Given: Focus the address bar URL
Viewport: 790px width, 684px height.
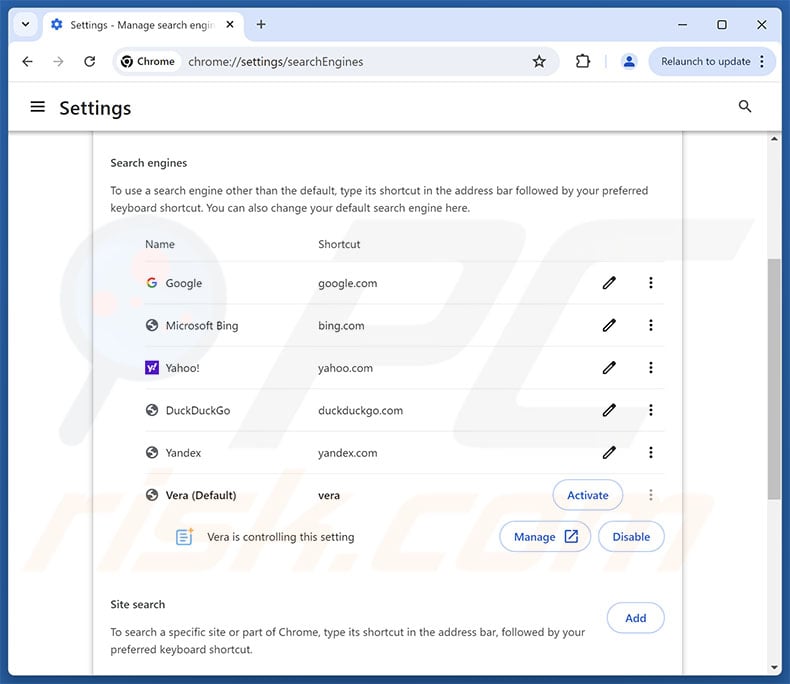Looking at the screenshot, I should pos(276,61).
